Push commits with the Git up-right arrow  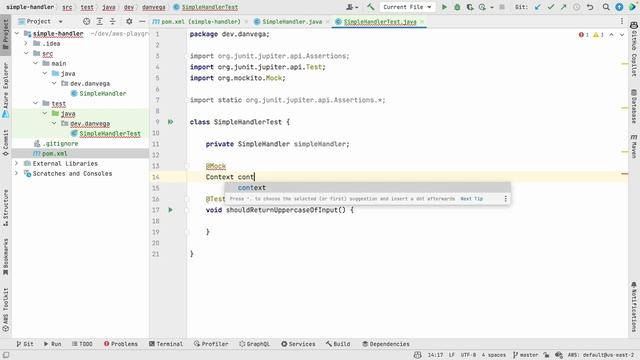coord(564,7)
